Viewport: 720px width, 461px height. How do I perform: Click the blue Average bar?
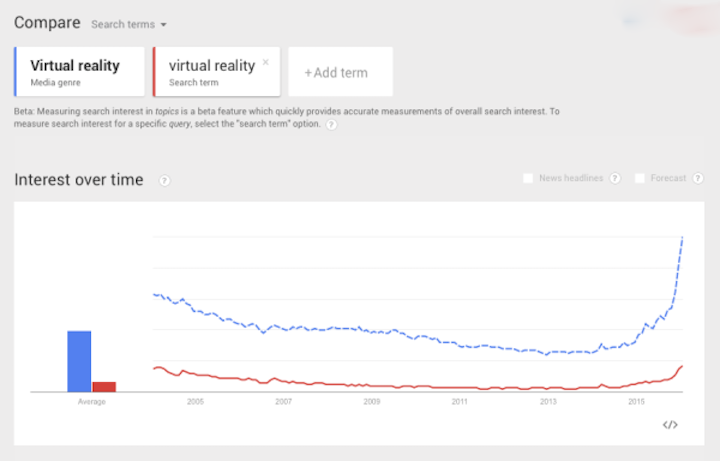(79, 361)
